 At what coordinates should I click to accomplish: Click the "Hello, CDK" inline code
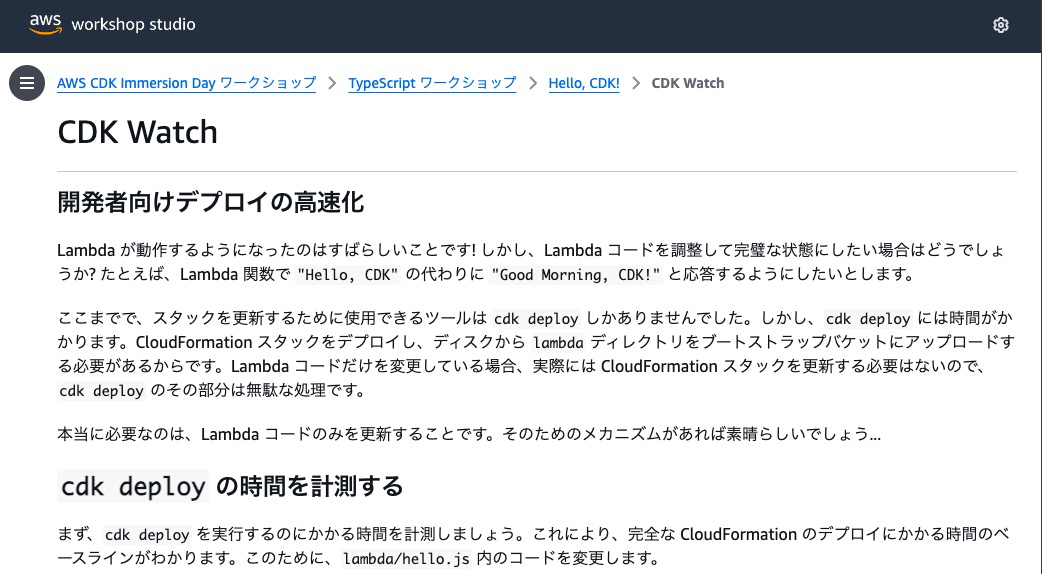pyautogui.click(x=348, y=274)
